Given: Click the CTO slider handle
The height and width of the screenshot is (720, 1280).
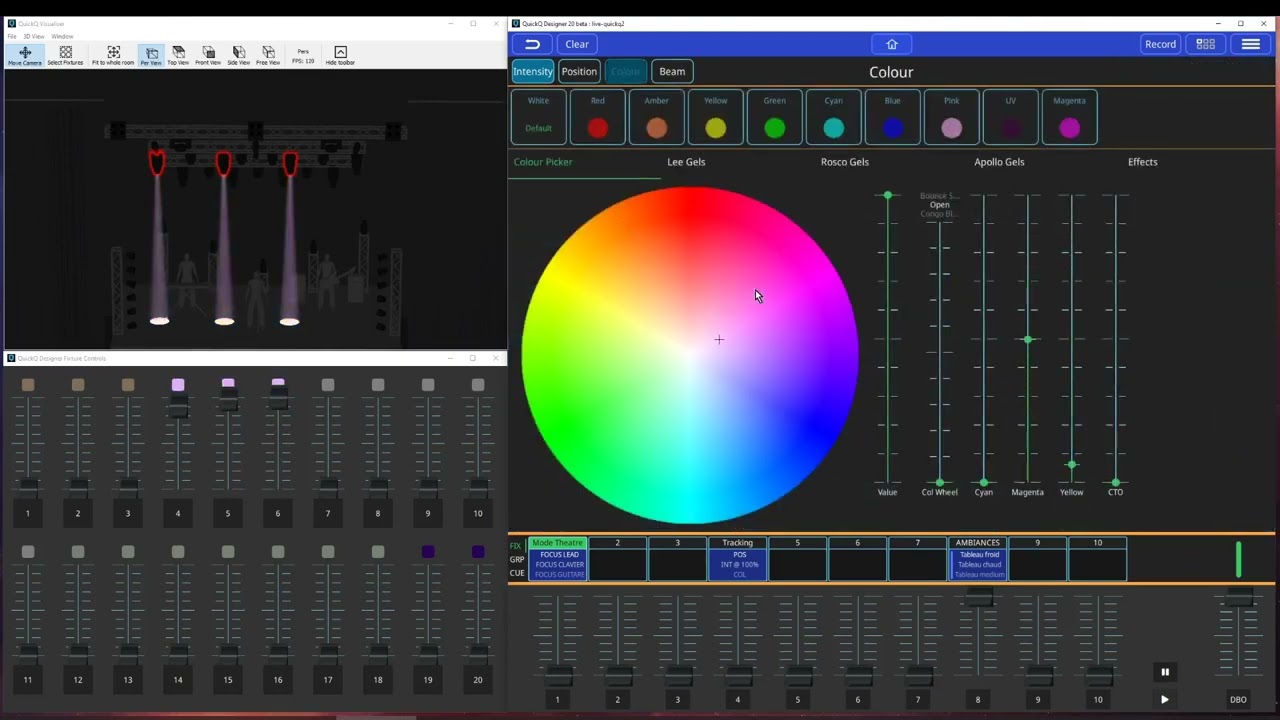Looking at the screenshot, I should [1116, 483].
